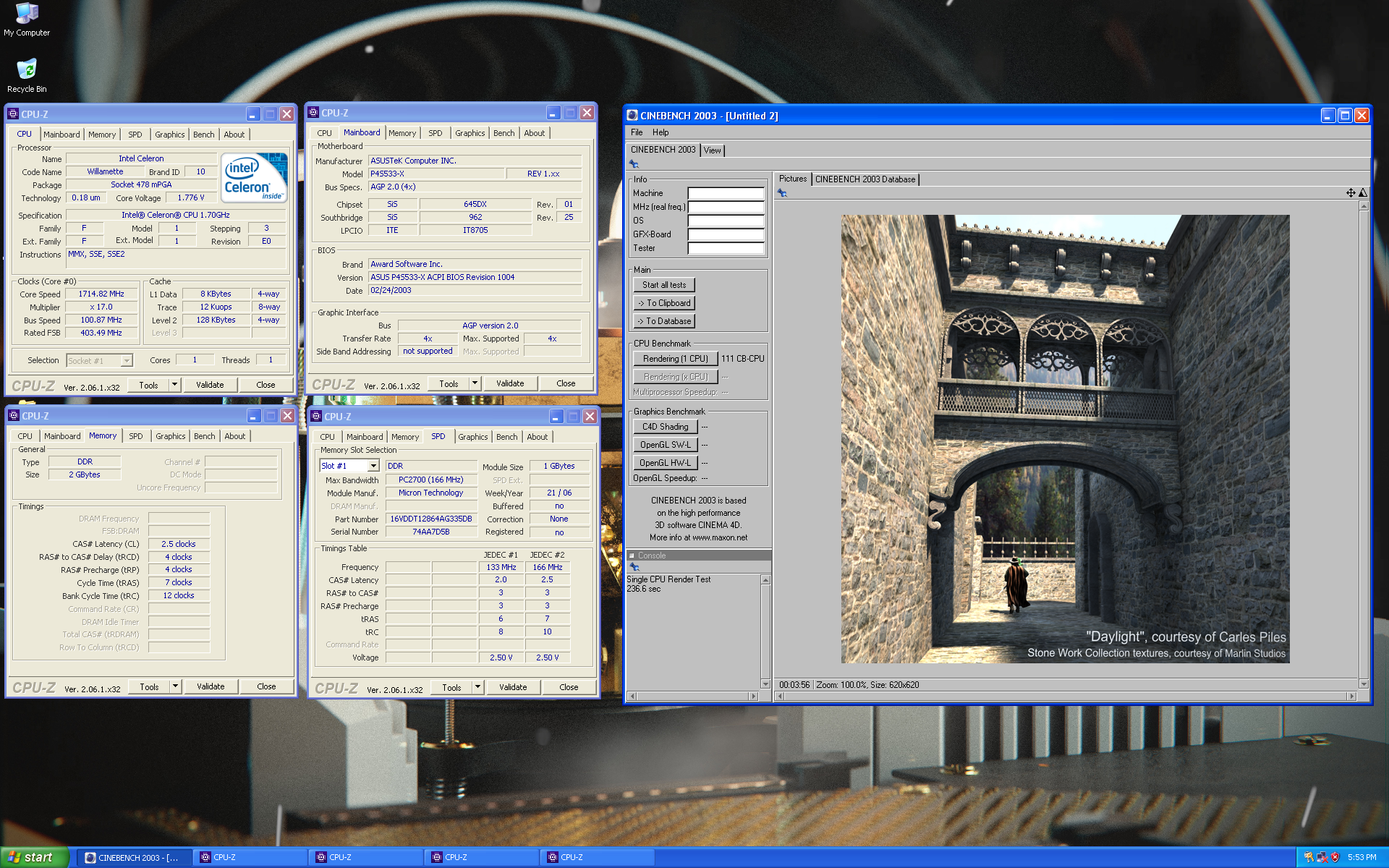Select the Recycle Bin desktop icon

[x=27, y=75]
